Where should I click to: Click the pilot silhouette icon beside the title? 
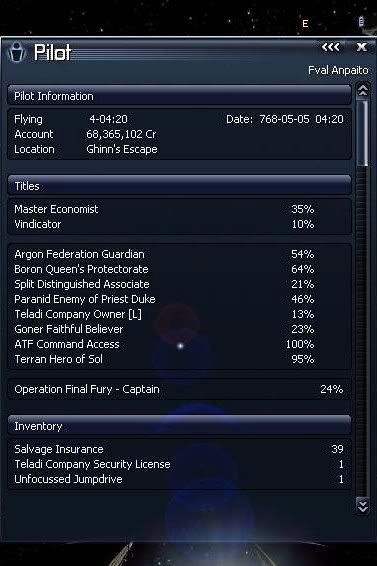pos(17,52)
